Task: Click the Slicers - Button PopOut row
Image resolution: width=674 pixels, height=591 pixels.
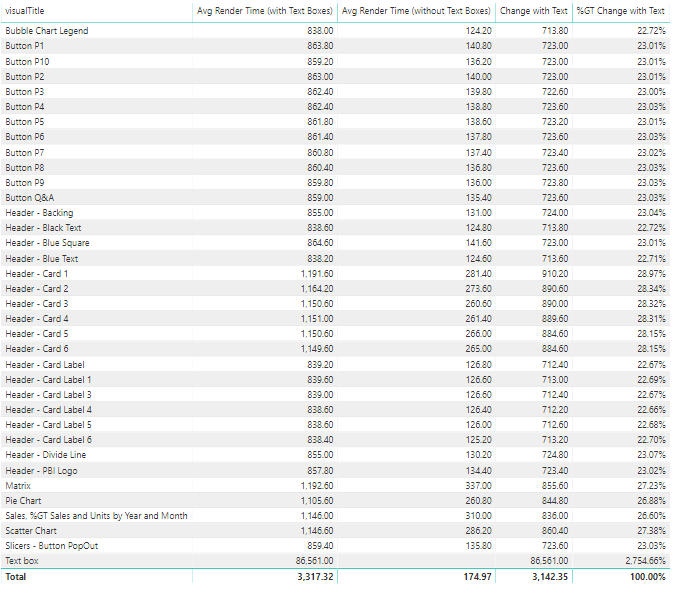Action: coord(335,546)
